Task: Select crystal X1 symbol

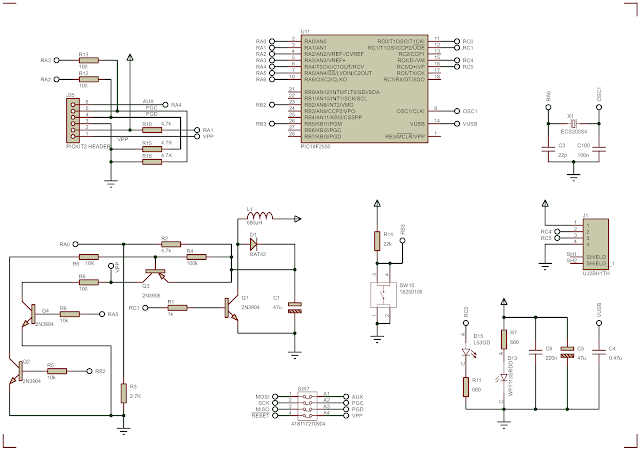Action: click(x=574, y=123)
